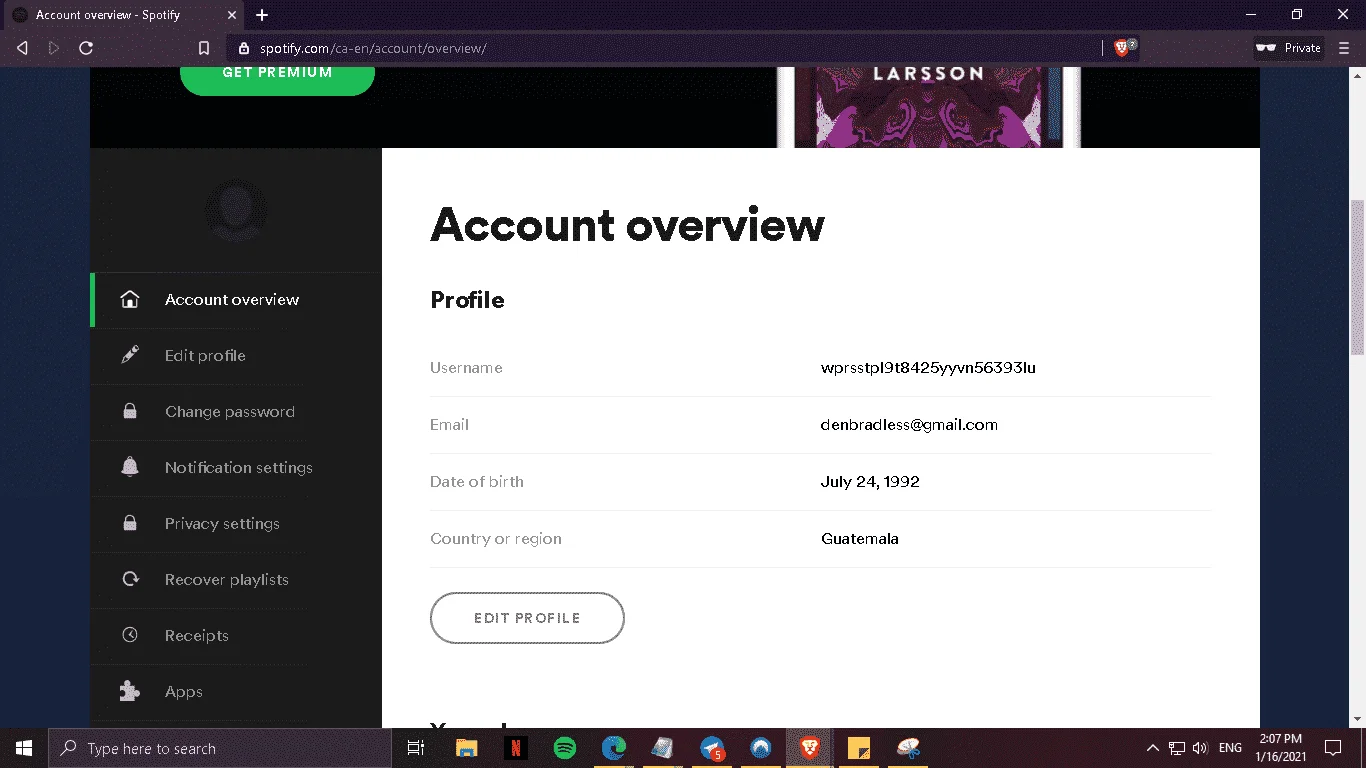Screen dimensions: 1366x768
Task: Click the EDIT PROFILE button
Action: click(x=527, y=618)
